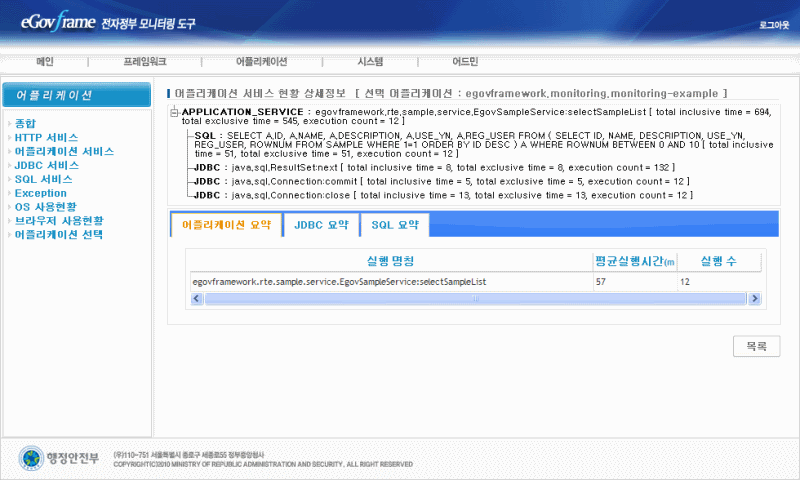This screenshot has width=800, height=480.
Task: Open the 메인 top menu
Action: pos(45,62)
